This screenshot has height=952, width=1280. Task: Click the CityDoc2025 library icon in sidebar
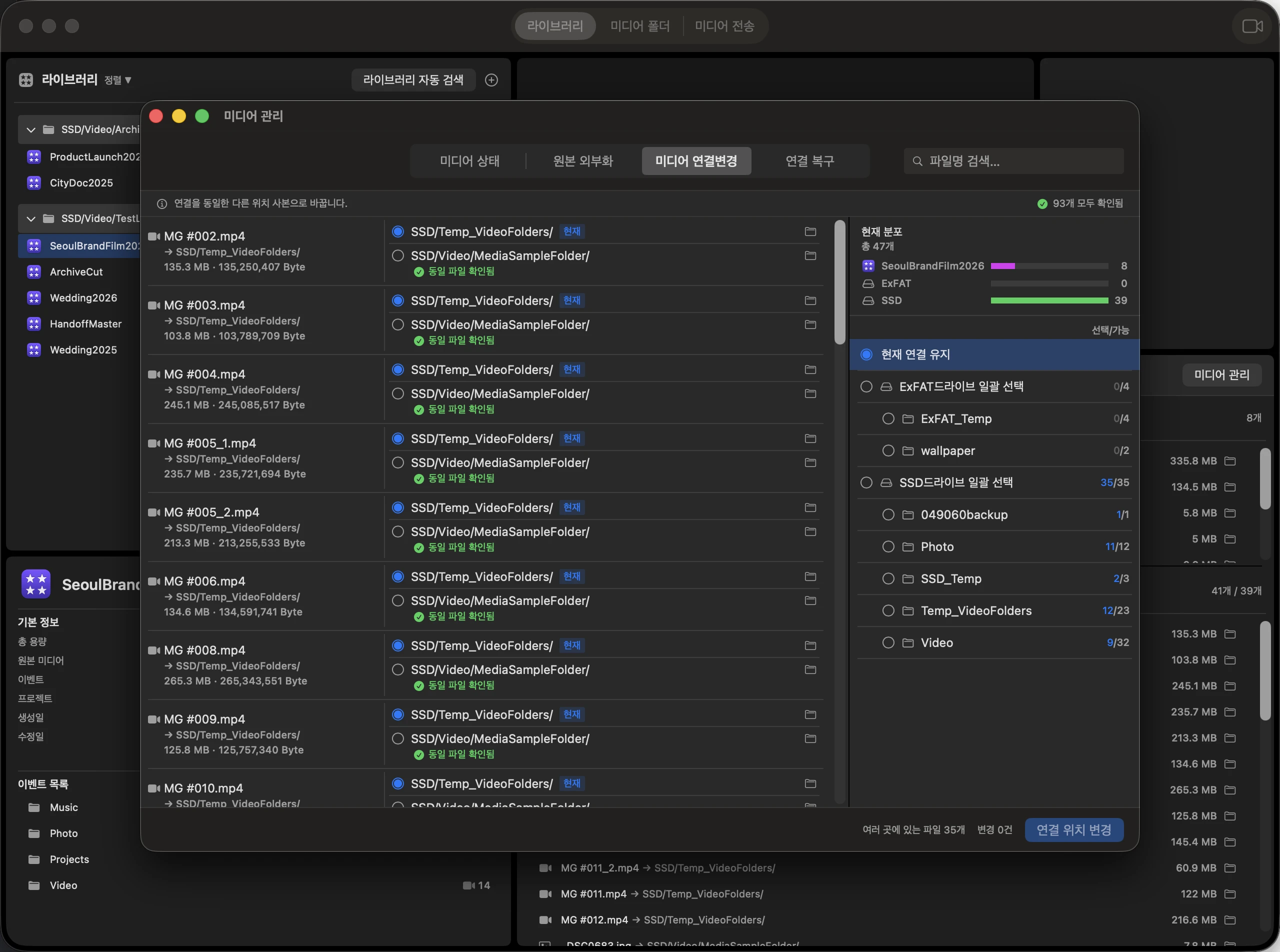pyautogui.click(x=34, y=182)
